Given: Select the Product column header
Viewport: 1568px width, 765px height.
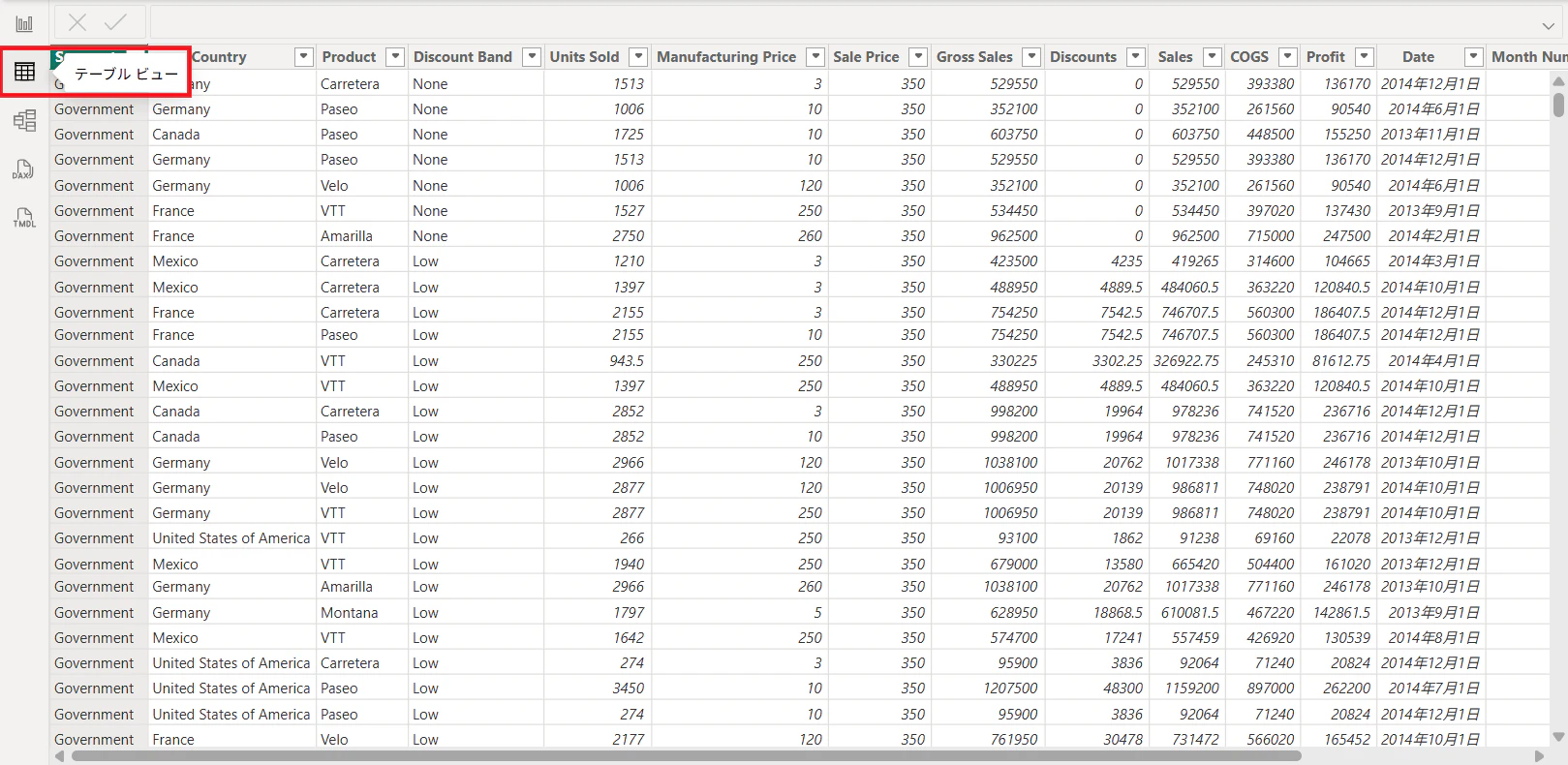Looking at the screenshot, I should tap(349, 57).
